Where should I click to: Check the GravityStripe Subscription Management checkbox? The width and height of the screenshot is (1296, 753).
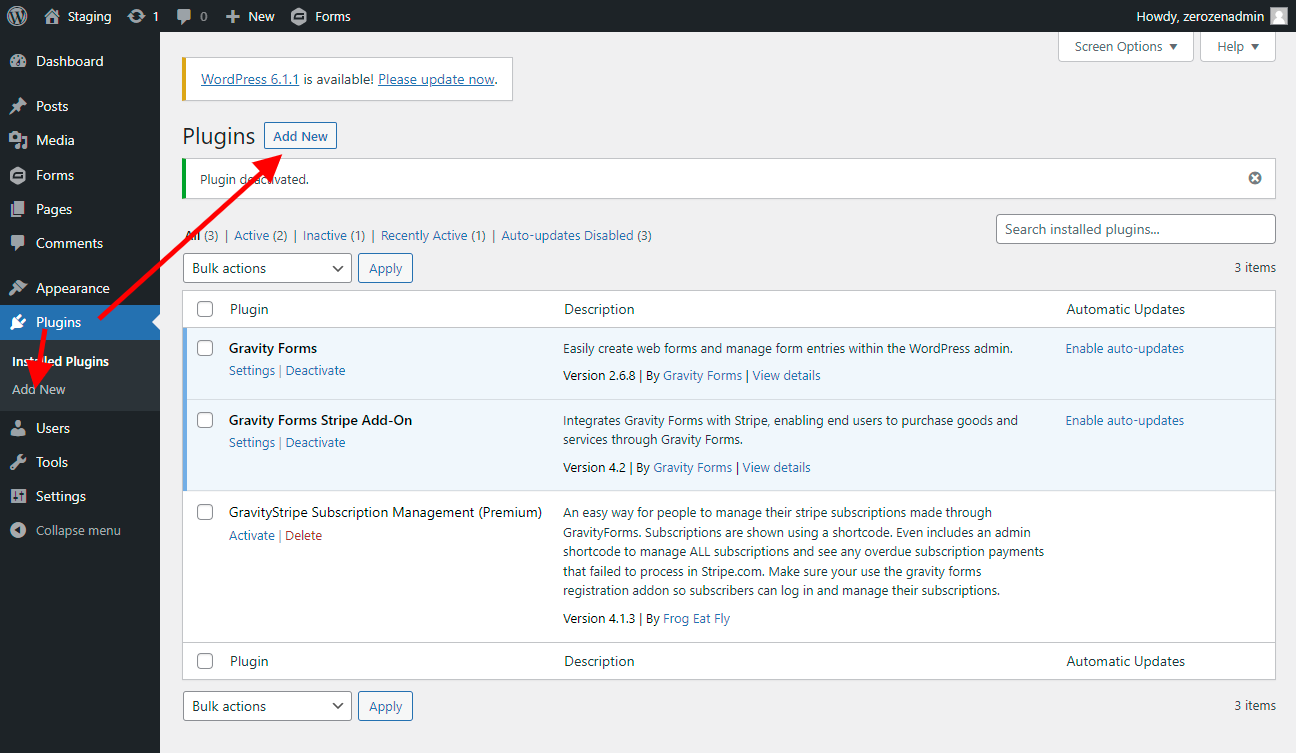click(205, 512)
